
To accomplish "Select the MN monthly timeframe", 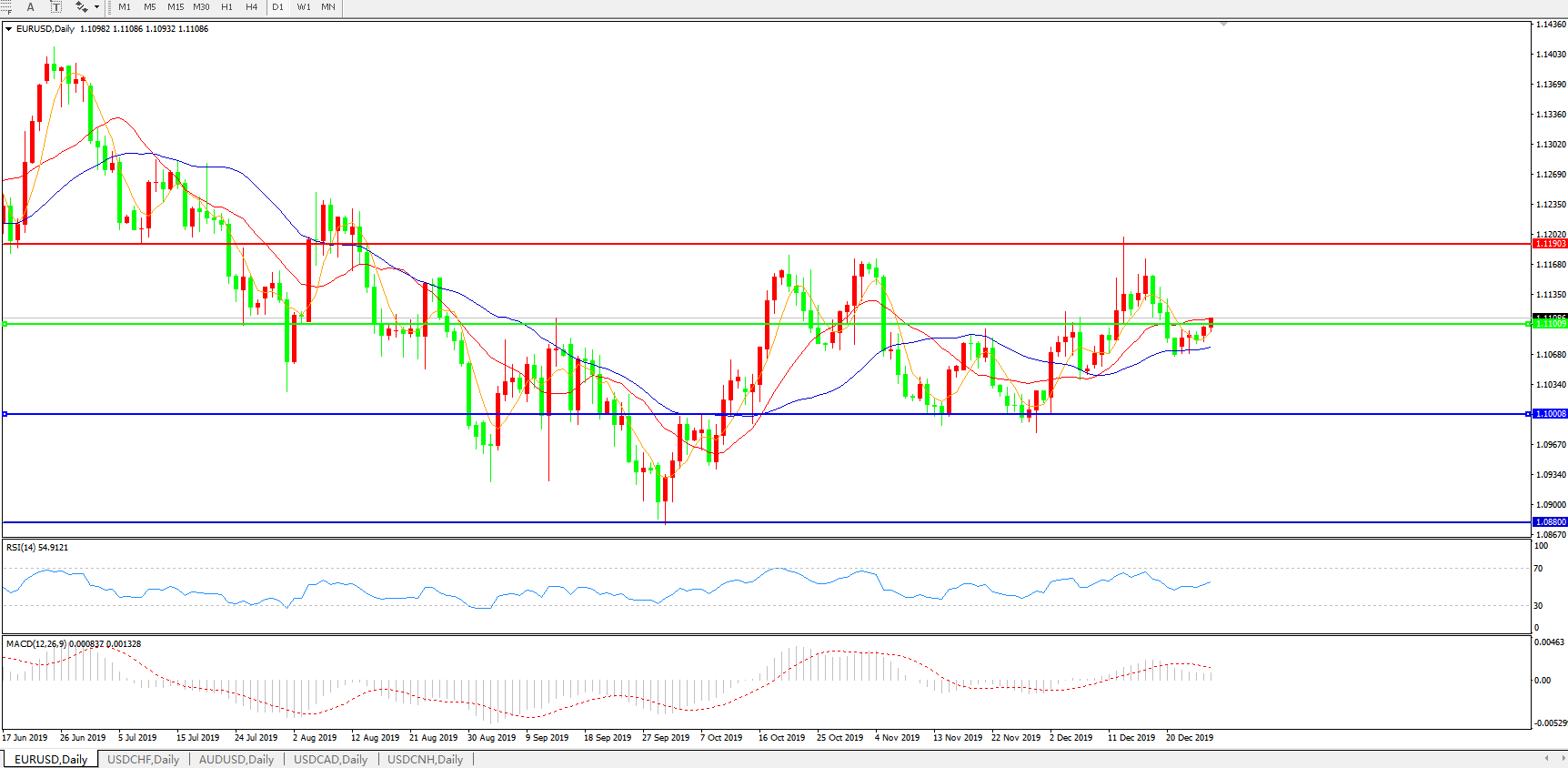I will [x=328, y=7].
